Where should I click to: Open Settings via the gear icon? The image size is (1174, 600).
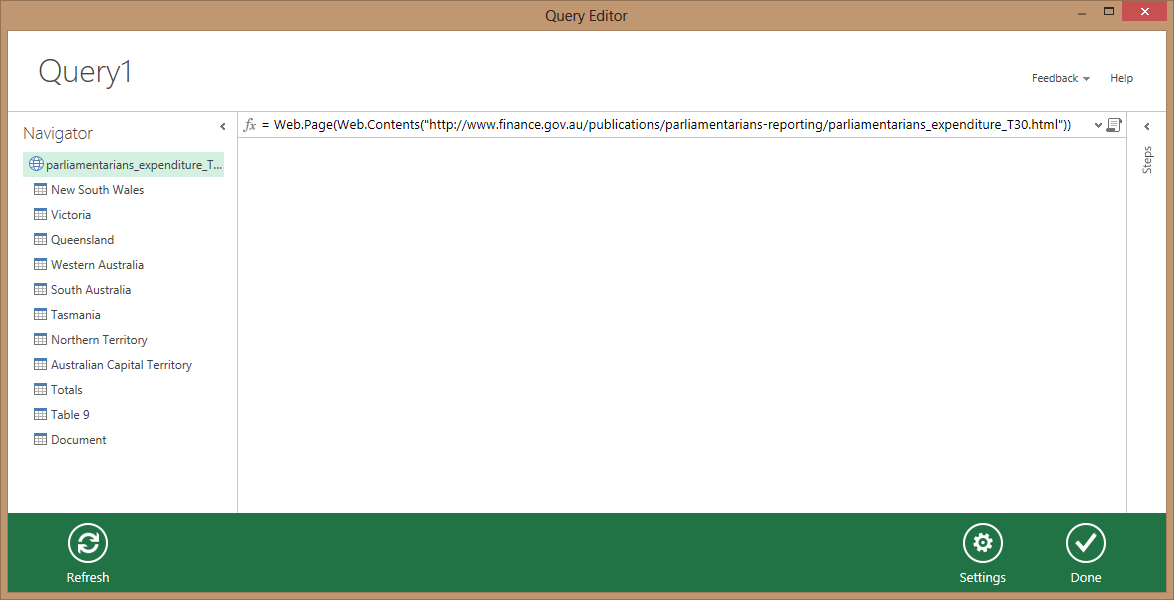click(x=982, y=543)
